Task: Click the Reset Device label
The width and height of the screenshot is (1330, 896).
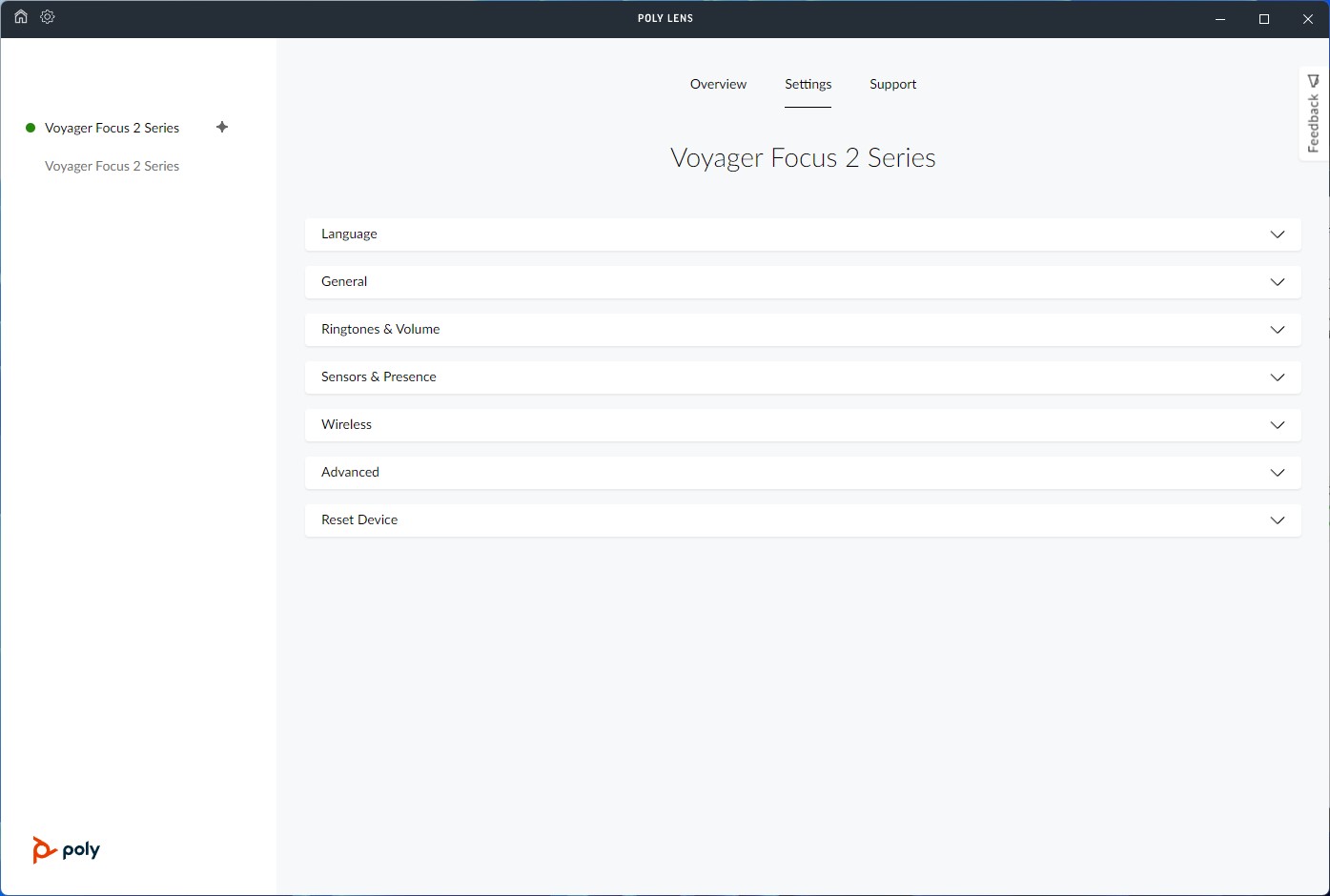Action: [x=359, y=519]
